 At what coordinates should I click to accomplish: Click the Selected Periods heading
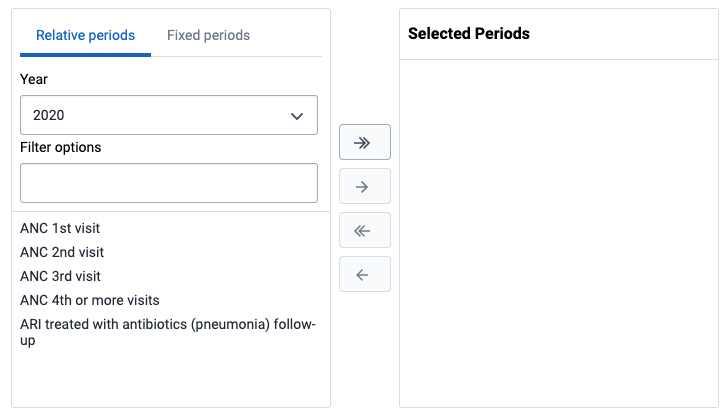coord(469,34)
